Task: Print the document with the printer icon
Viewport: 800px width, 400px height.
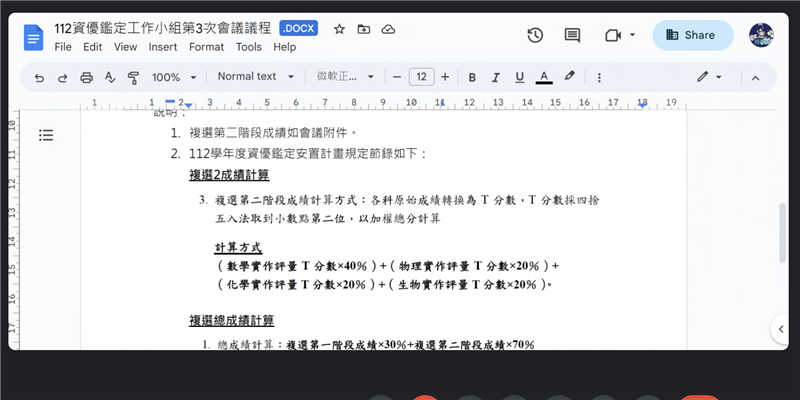Action: coord(87,78)
